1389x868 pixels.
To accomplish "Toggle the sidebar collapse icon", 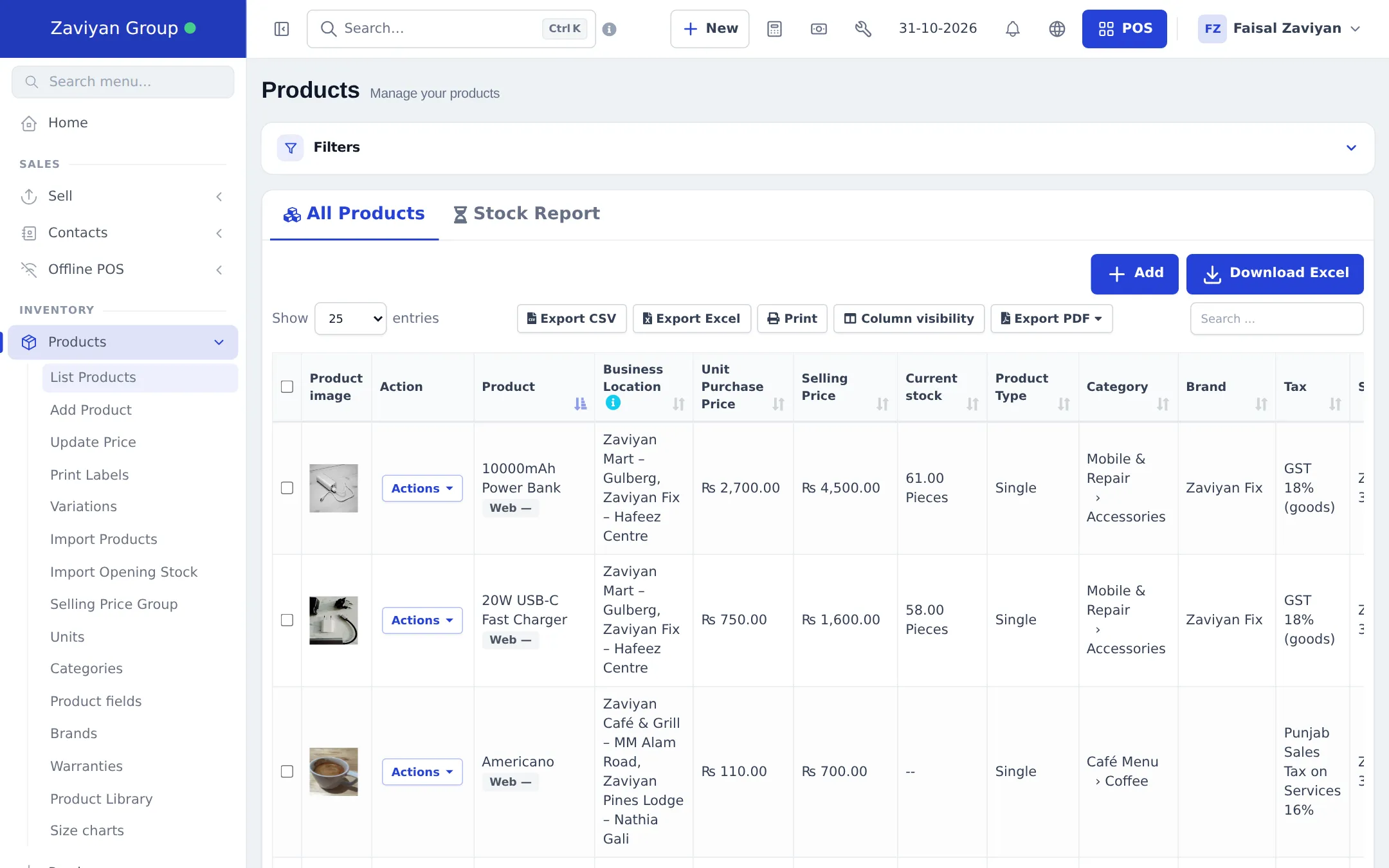I will [282, 29].
